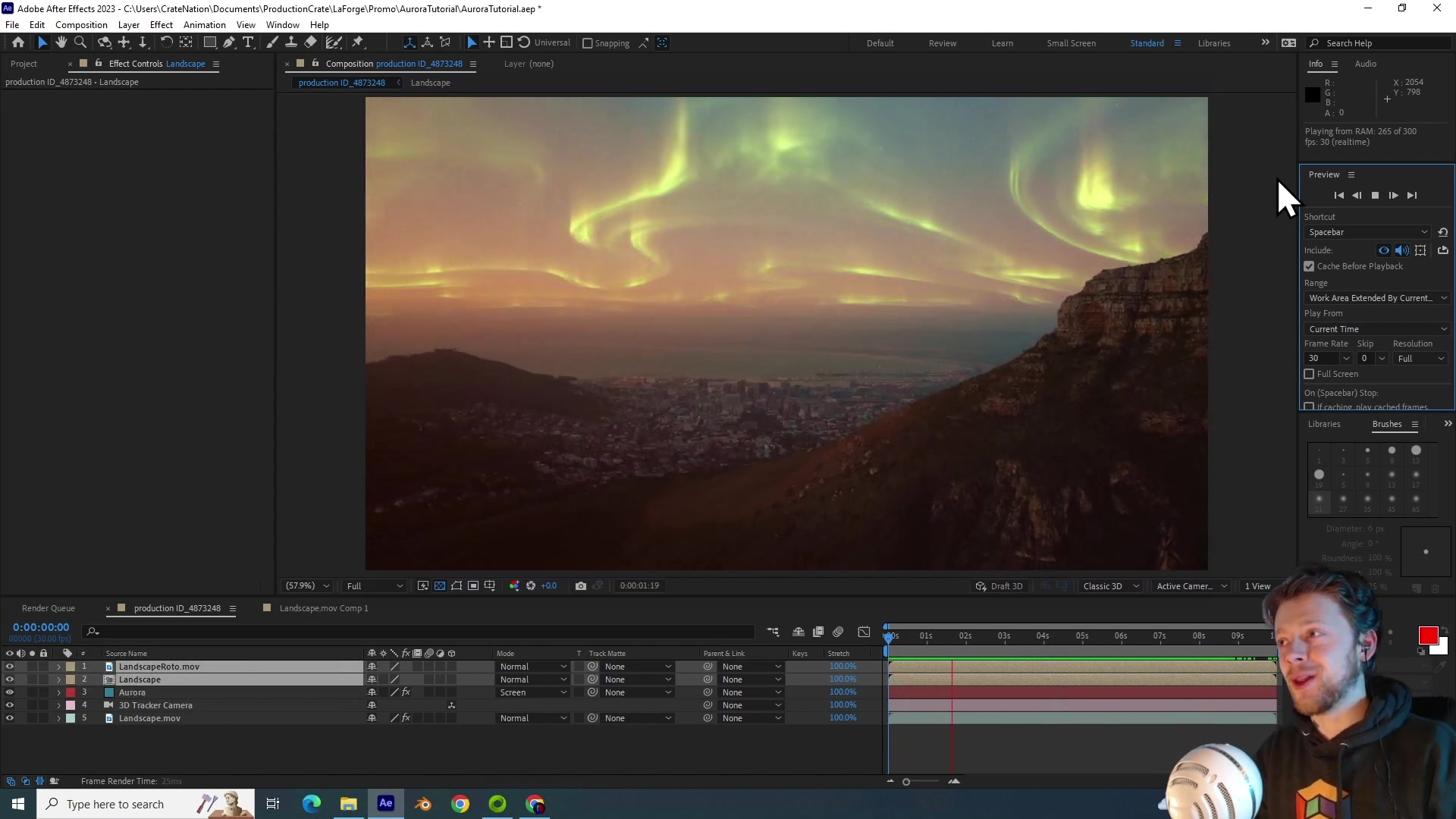Toggle visibility of Aurora layer
The height and width of the screenshot is (819, 1456).
click(8, 692)
